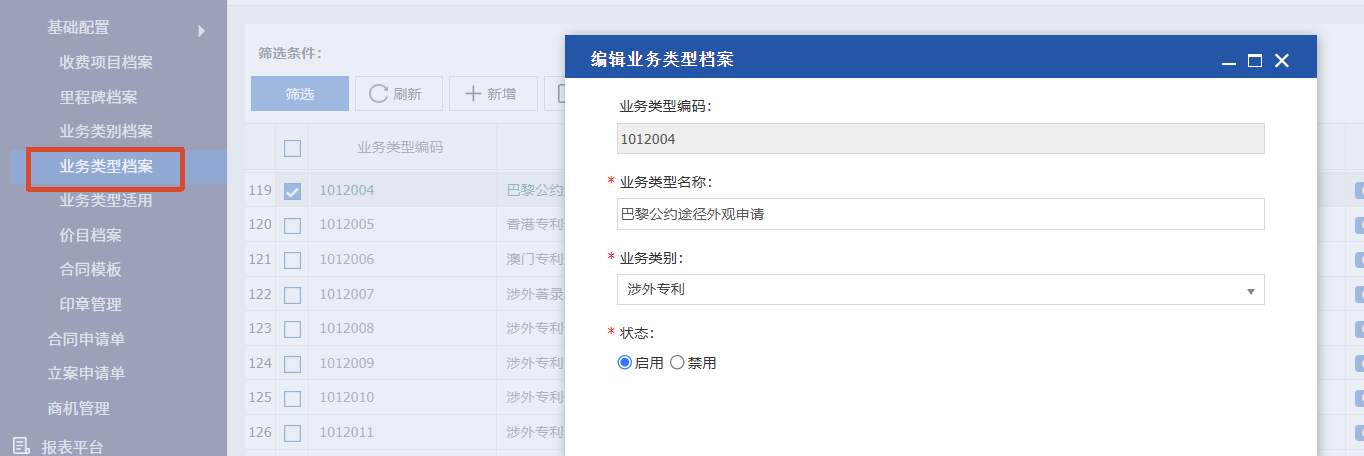Open 印章管理 in sidebar
This screenshot has height=456, width=1364.
point(90,305)
